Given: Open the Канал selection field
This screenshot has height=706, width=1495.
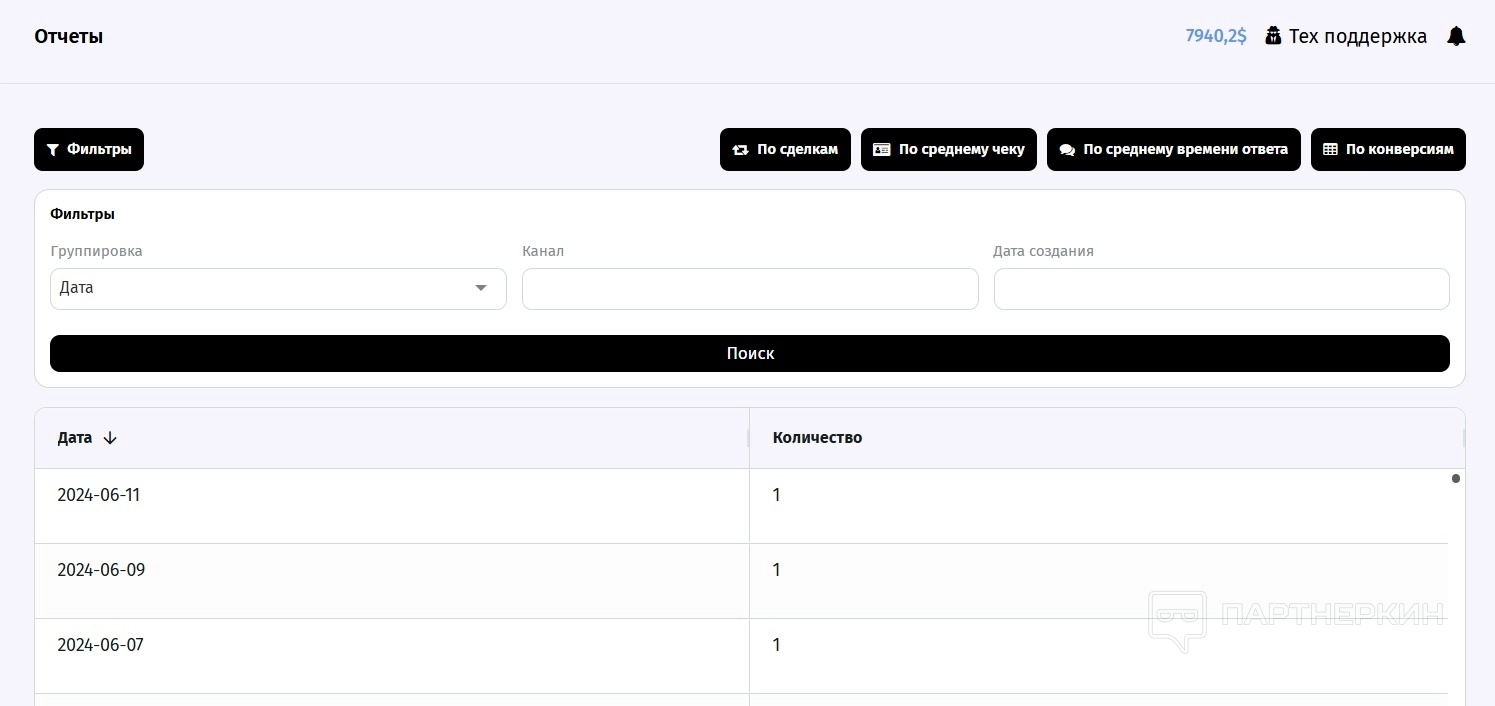Looking at the screenshot, I should click(x=750, y=289).
